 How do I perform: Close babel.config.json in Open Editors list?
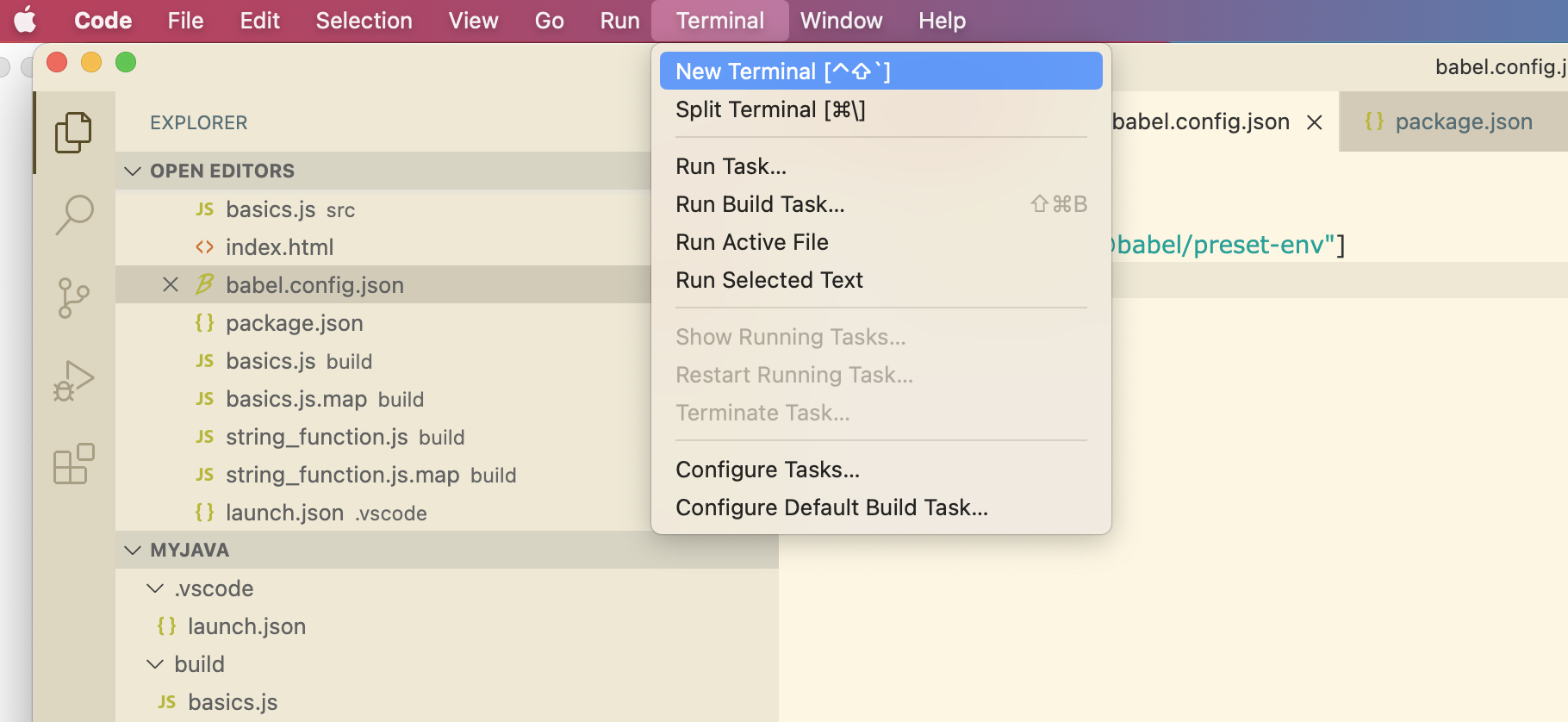click(171, 285)
